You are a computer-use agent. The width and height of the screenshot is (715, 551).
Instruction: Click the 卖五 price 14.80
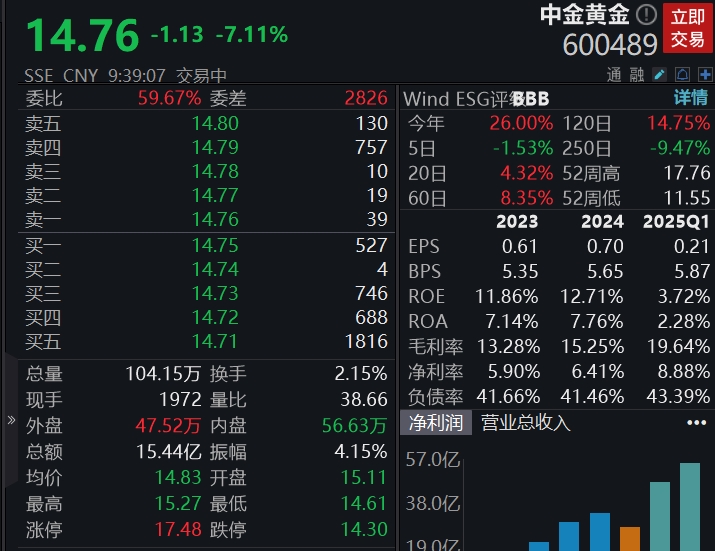click(215, 124)
